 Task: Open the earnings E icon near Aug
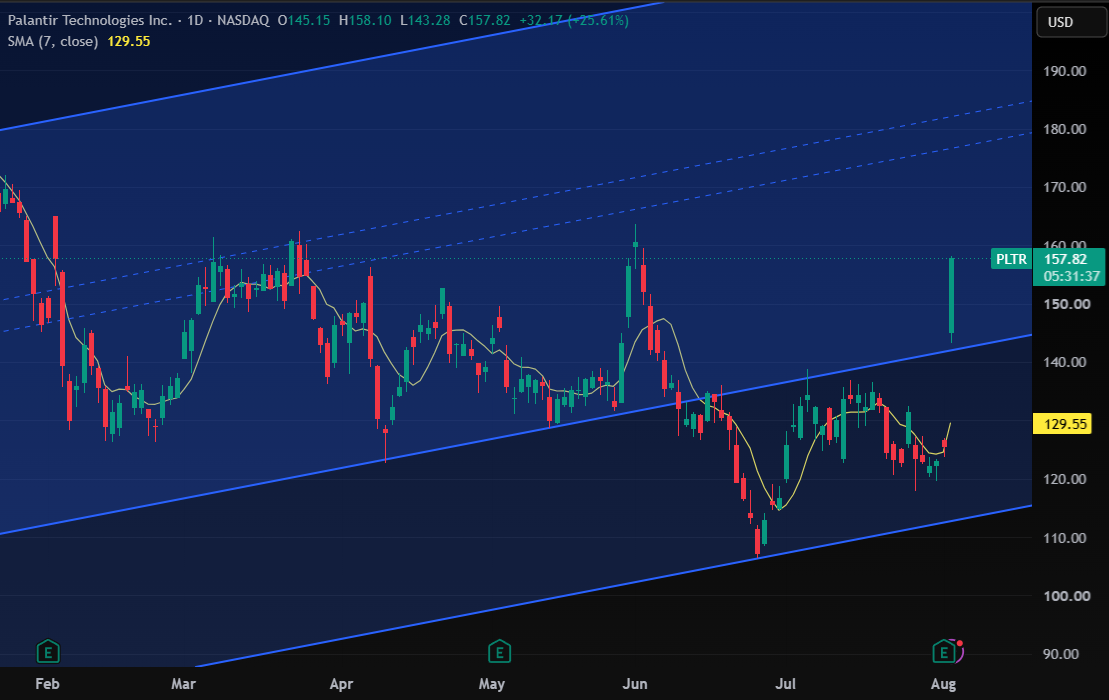tap(944, 651)
